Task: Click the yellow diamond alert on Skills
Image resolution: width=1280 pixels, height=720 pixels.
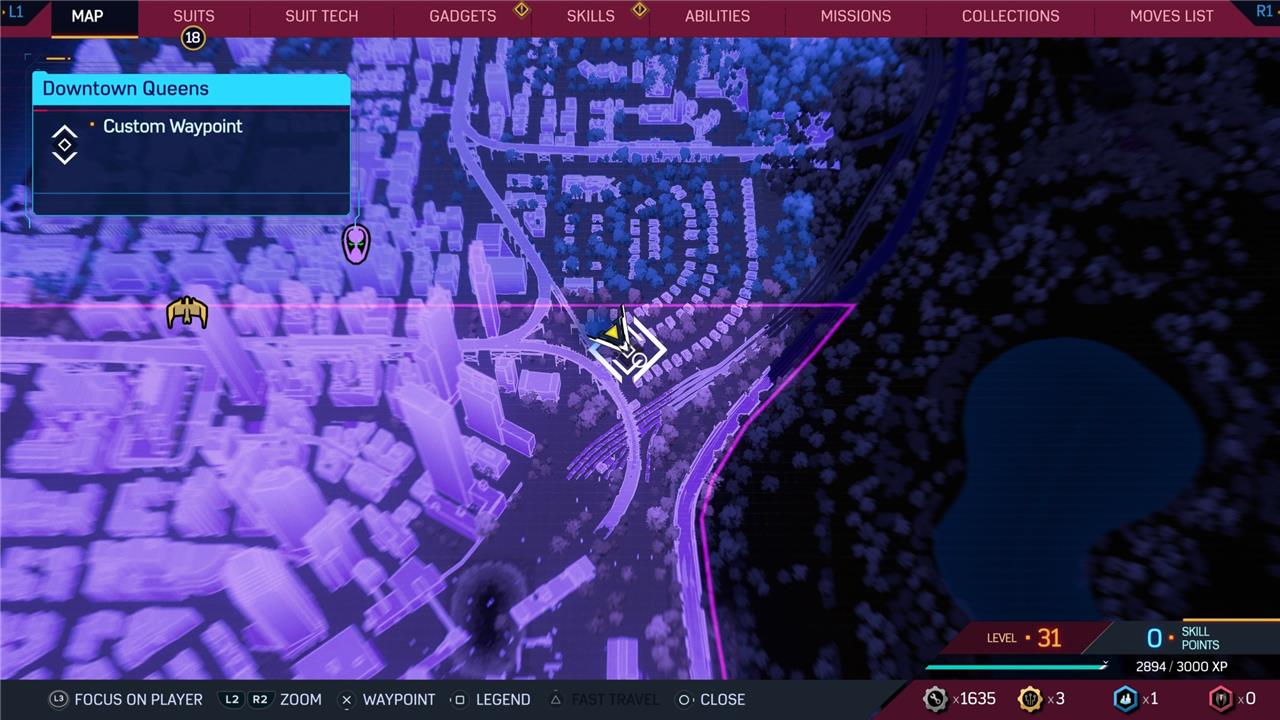Action: [639, 10]
